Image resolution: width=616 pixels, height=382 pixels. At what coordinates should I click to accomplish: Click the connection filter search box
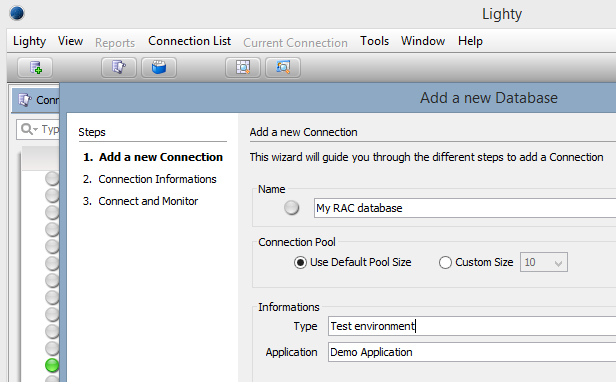[x=38, y=129]
